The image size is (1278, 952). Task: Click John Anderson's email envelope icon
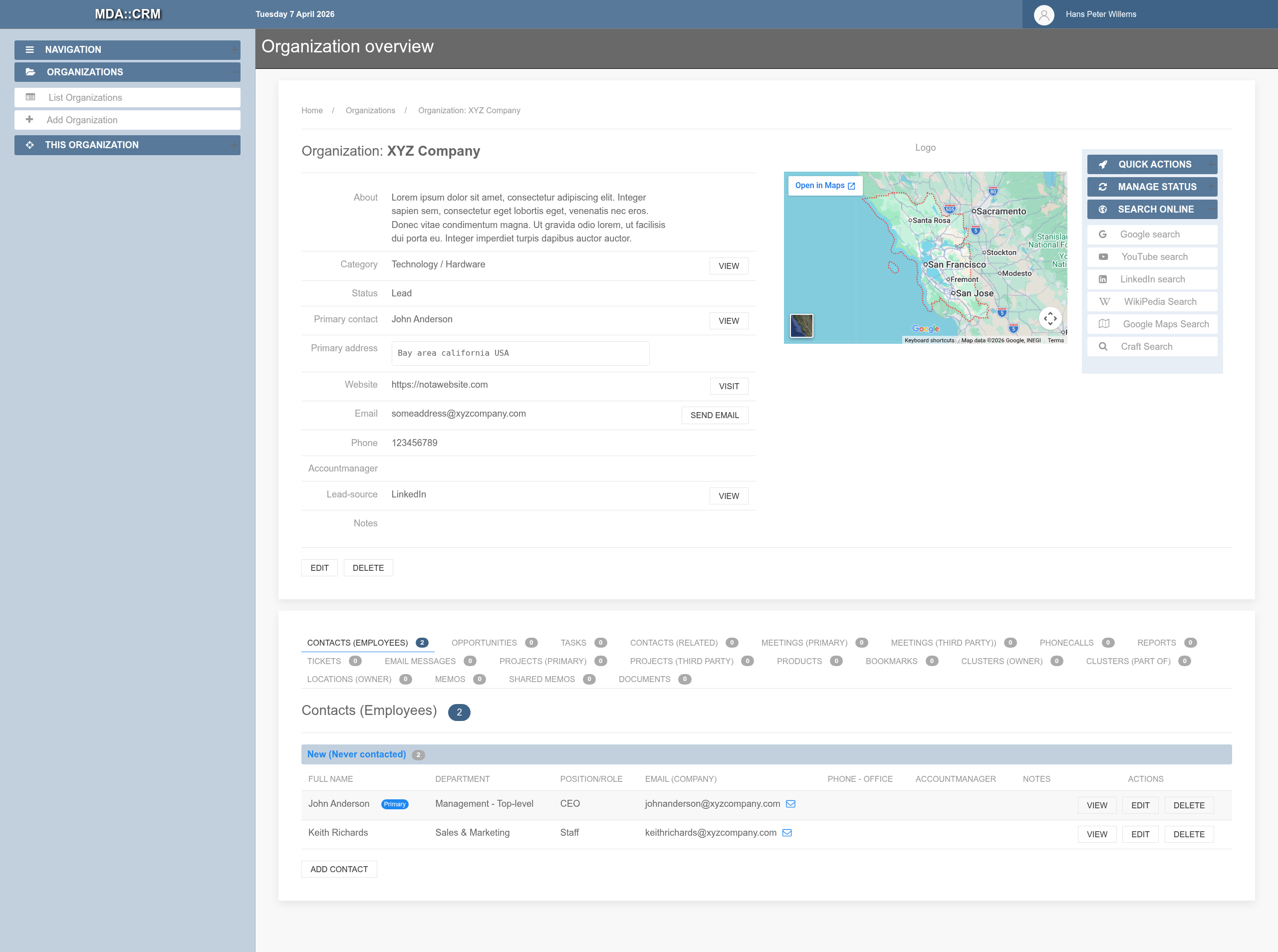[790, 804]
